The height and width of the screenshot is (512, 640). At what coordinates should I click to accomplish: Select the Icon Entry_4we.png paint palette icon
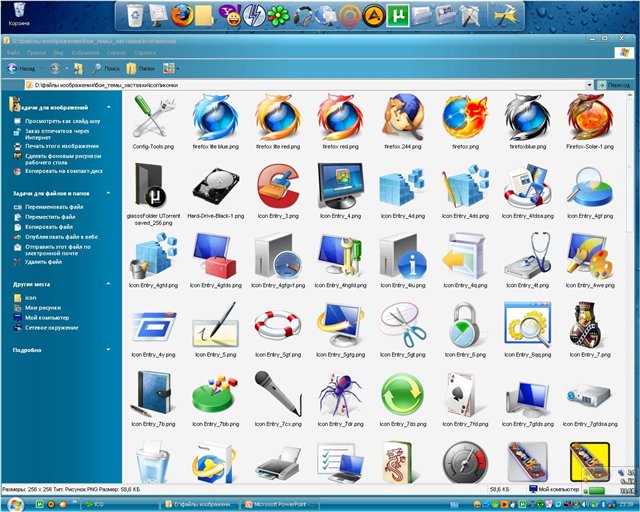pyautogui.click(x=590, y=255)
